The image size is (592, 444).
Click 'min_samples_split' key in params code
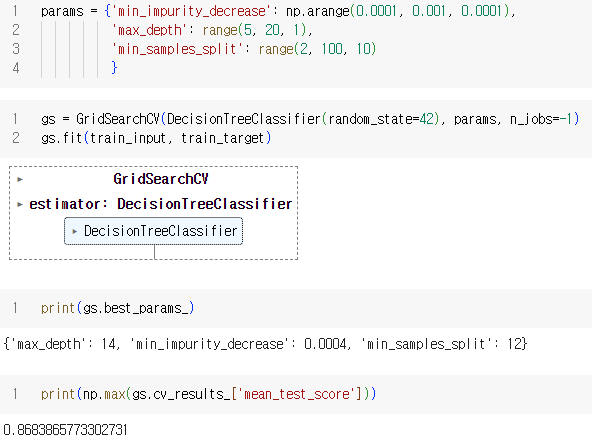click(177, 49)
